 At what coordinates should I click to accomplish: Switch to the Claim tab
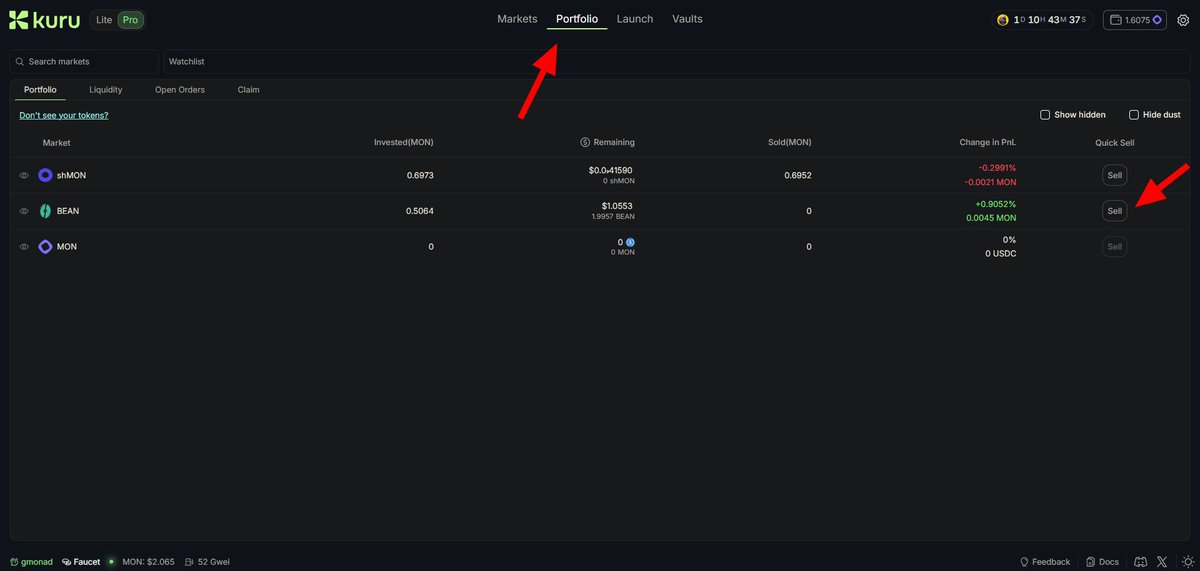[x=248, y=90]
